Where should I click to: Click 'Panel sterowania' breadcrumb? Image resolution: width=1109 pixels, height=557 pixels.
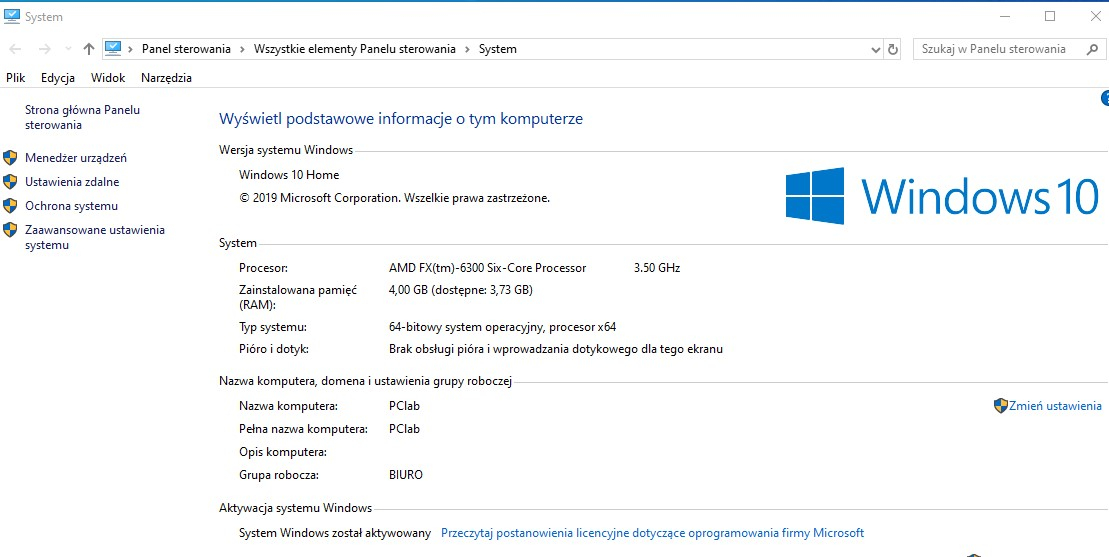tap(186, 49)
